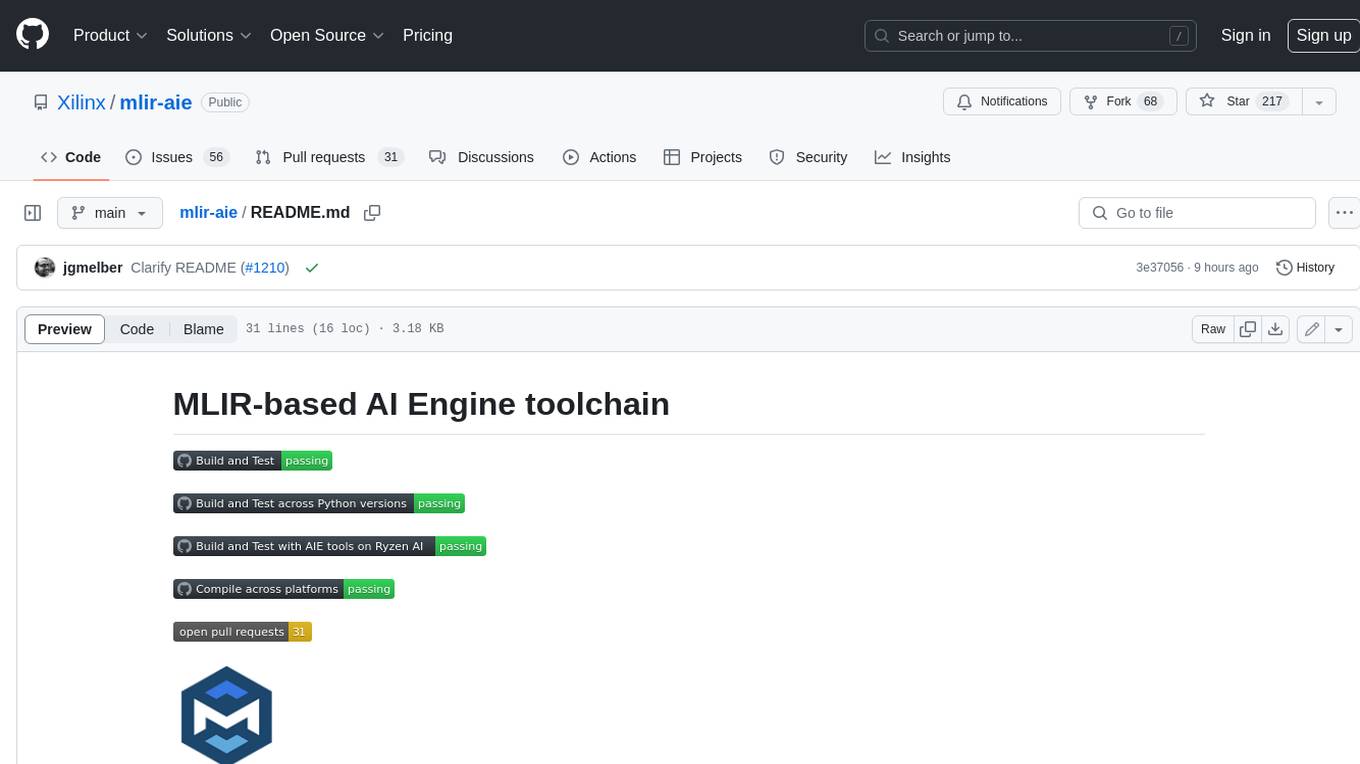Image resolution: width=1360 pixels, height=764 pixels.
Task: Open jgmelber's avatar
Action: pyautogui.click(x=44, y=268)
